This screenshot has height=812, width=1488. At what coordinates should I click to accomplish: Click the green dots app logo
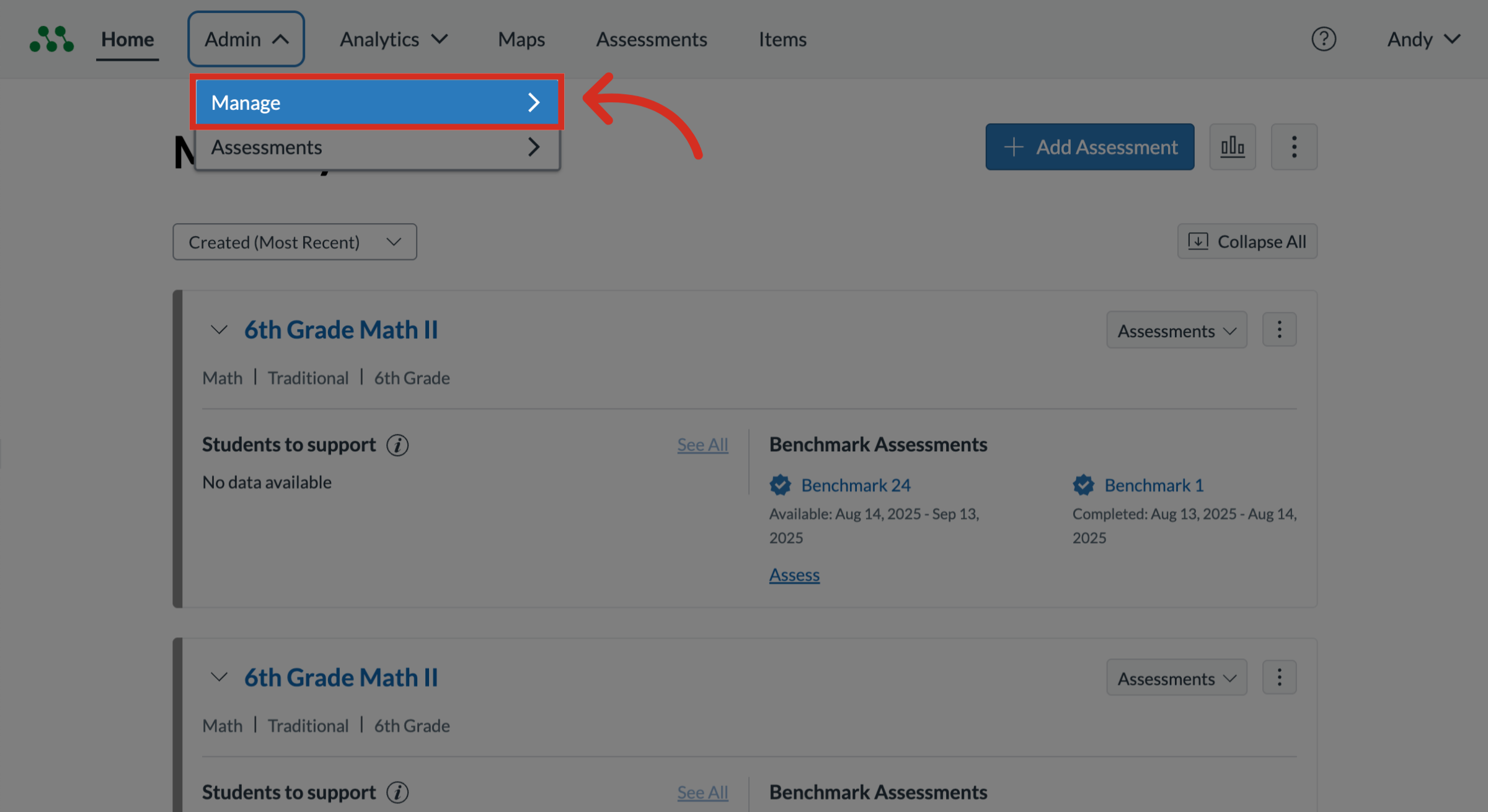click(52, 39)
